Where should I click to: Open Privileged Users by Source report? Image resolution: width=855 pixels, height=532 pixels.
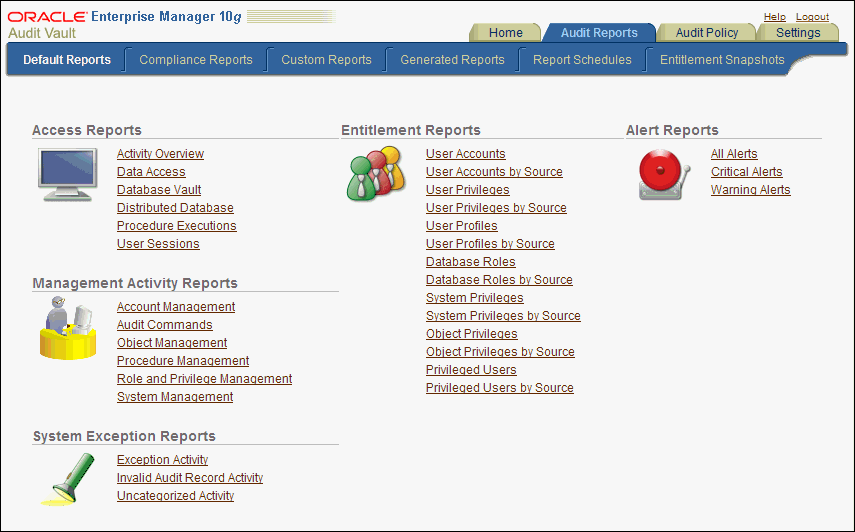tap(499, 388)
